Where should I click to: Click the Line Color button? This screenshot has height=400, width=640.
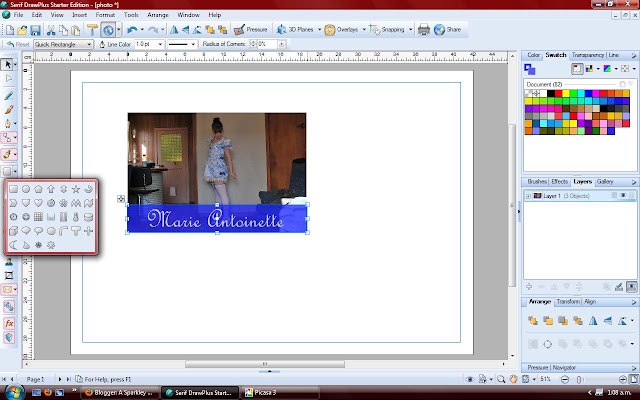115,44
